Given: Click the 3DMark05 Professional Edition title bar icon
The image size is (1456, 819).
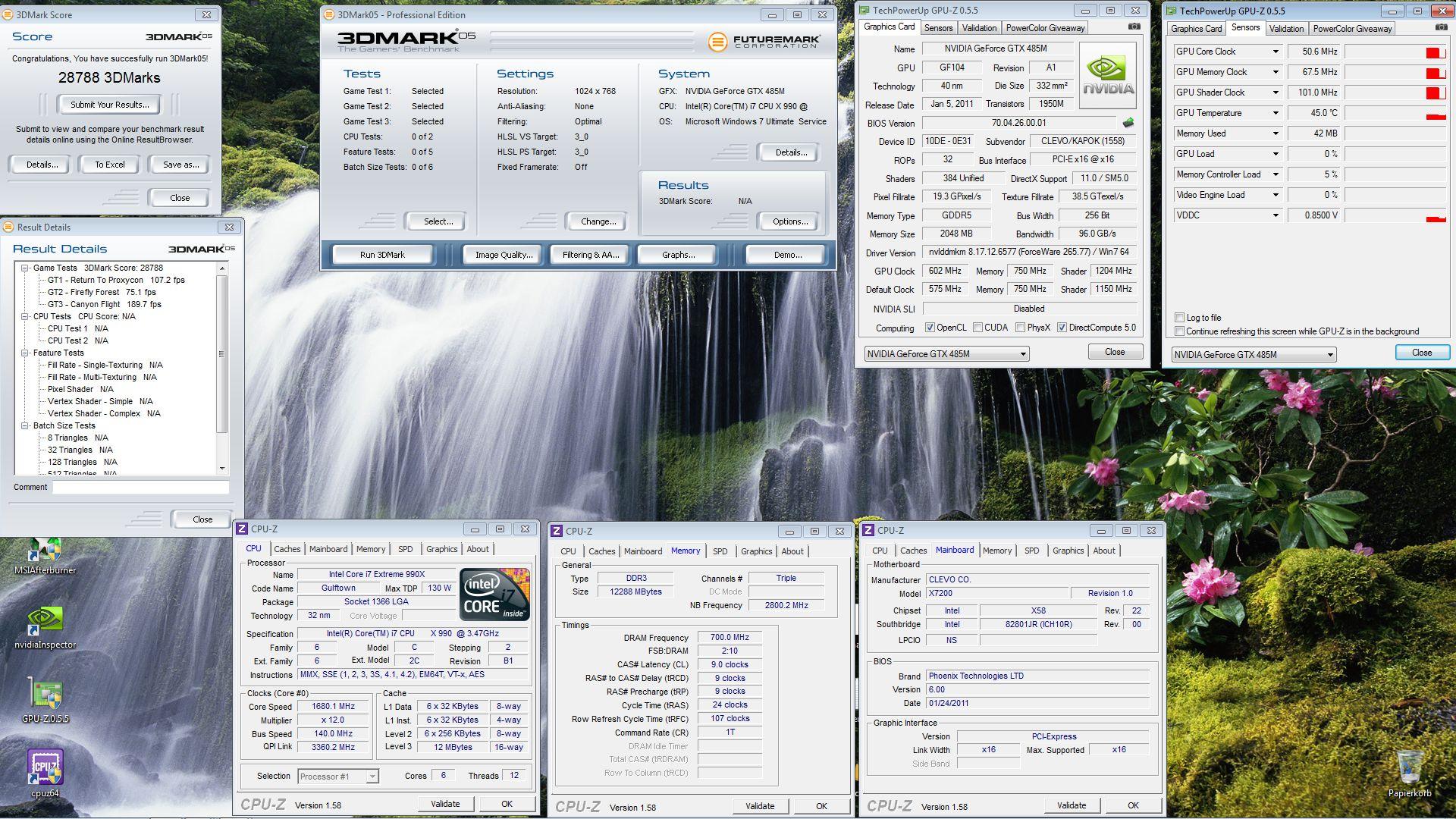Looking at the screenshot, I should click(328, 14).
